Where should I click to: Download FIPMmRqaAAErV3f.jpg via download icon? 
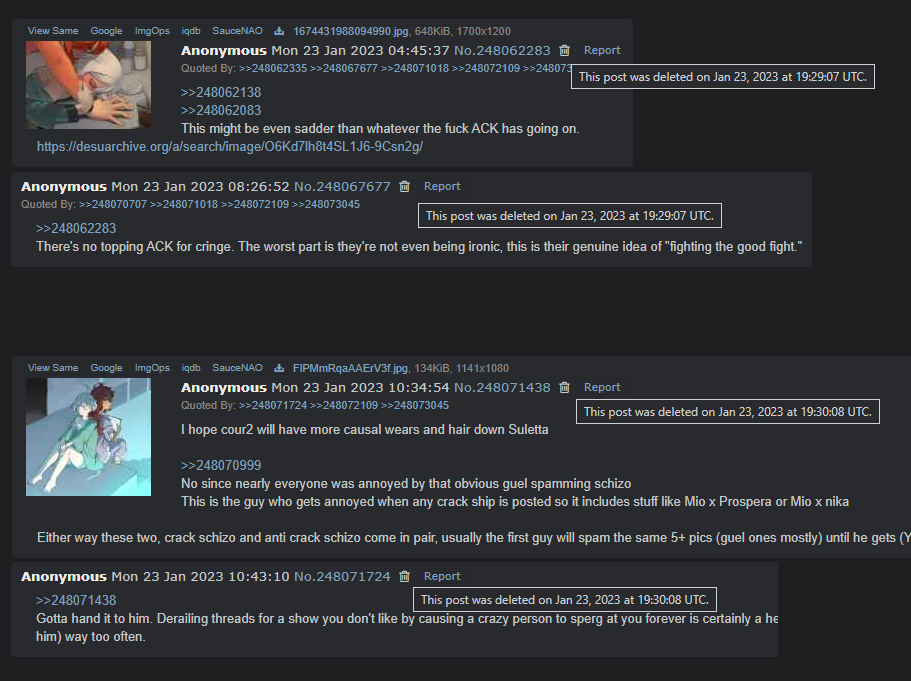pos(279,368)
